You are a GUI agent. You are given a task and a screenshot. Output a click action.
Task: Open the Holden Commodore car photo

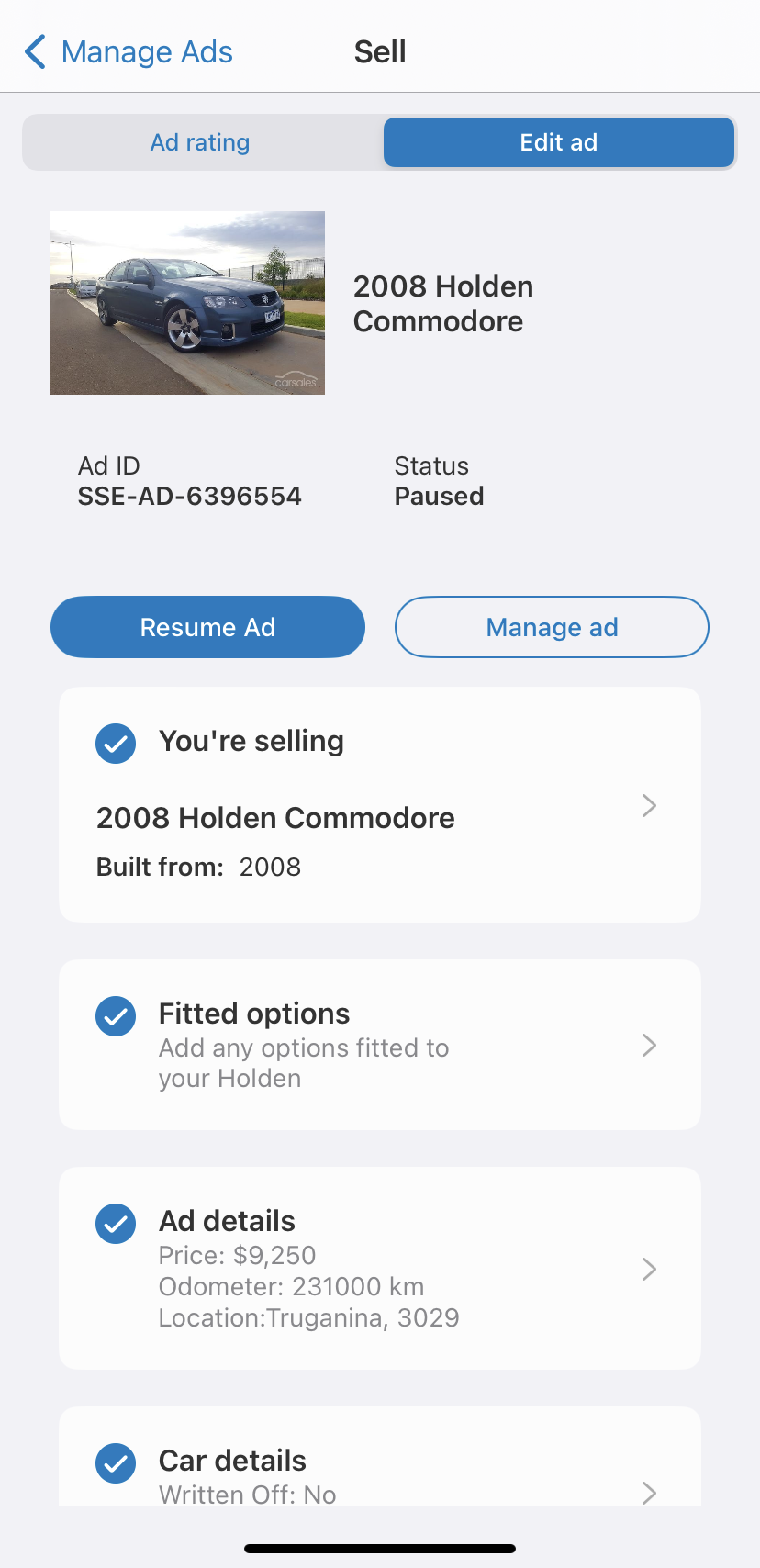[187, 303]
